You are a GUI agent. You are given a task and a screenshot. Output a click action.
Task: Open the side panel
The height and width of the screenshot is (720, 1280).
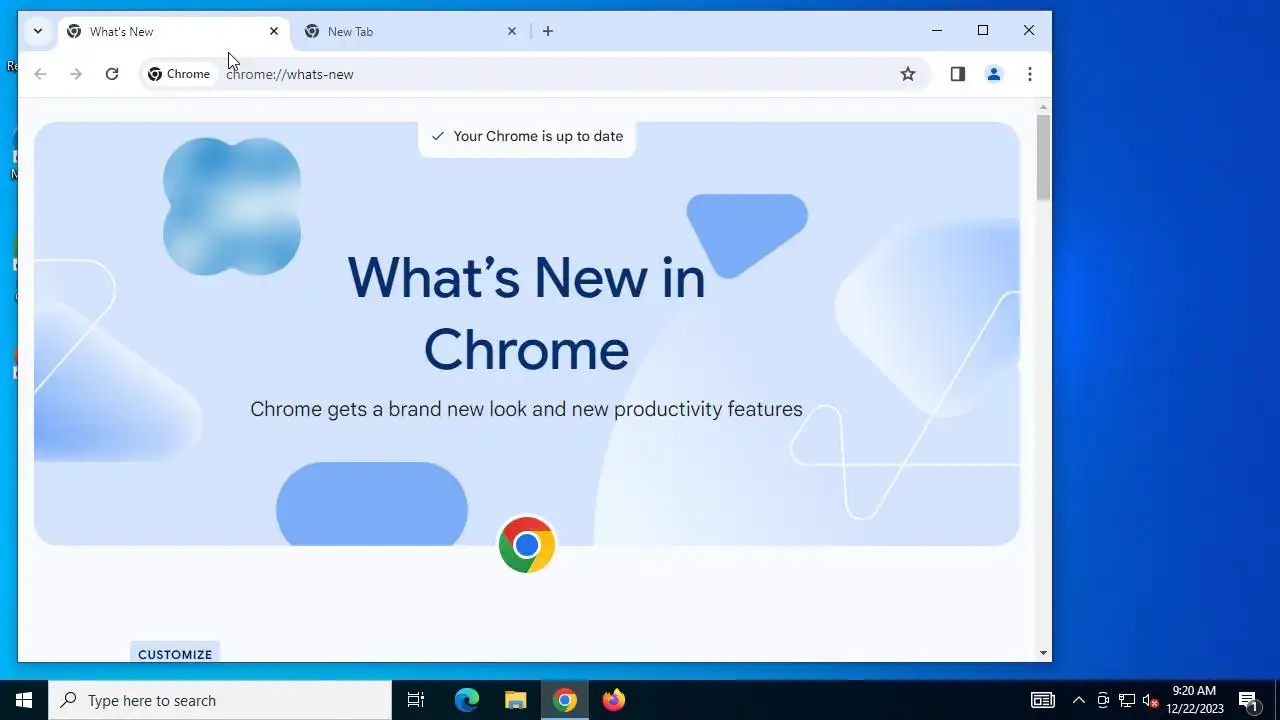958,74
